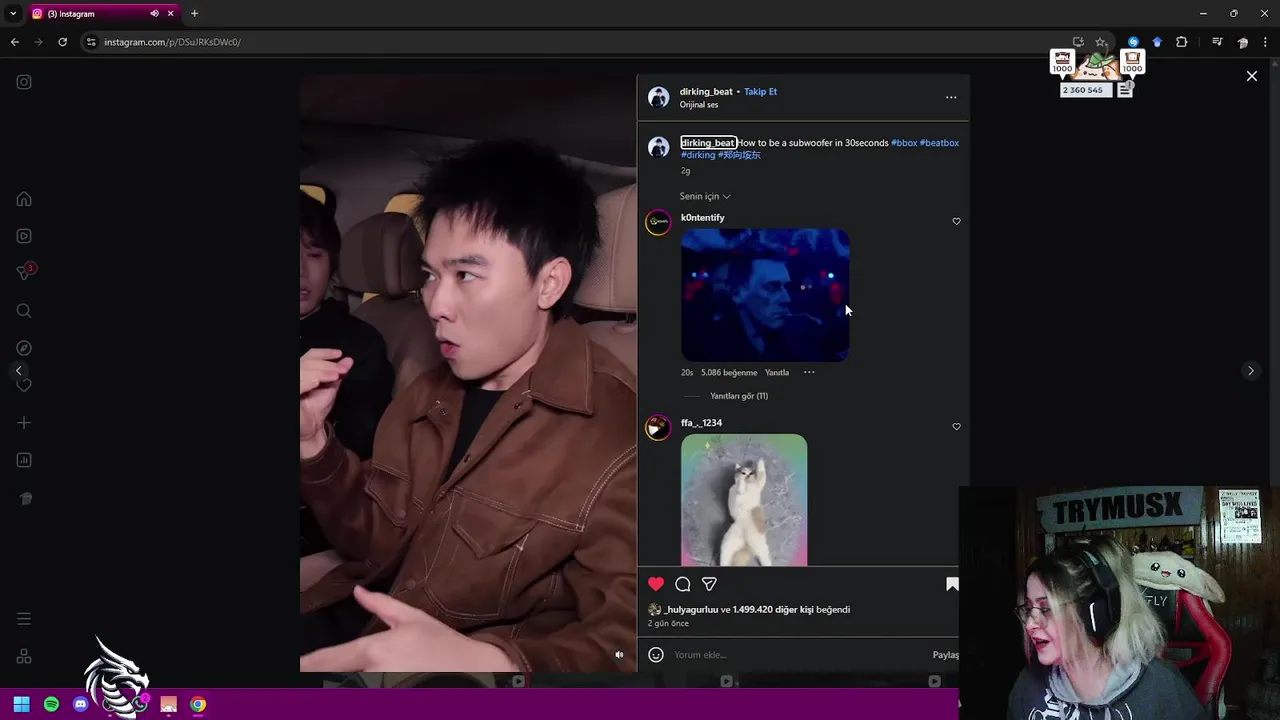Screen dimensions: 1280x720
Task: Open profile avatar in sidebar
Action: click(24, 498)
